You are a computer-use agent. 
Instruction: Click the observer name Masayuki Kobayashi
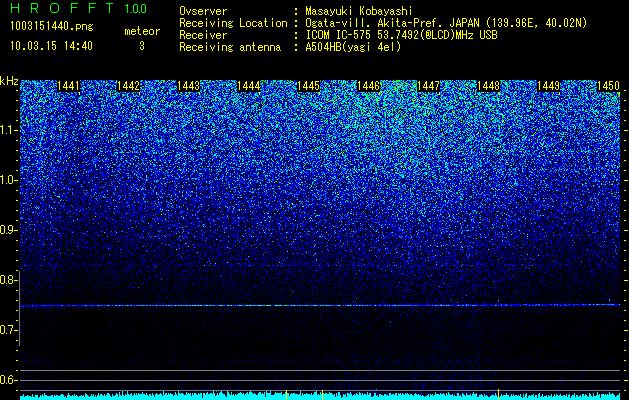pyautogui.click(x=358, y=11)
